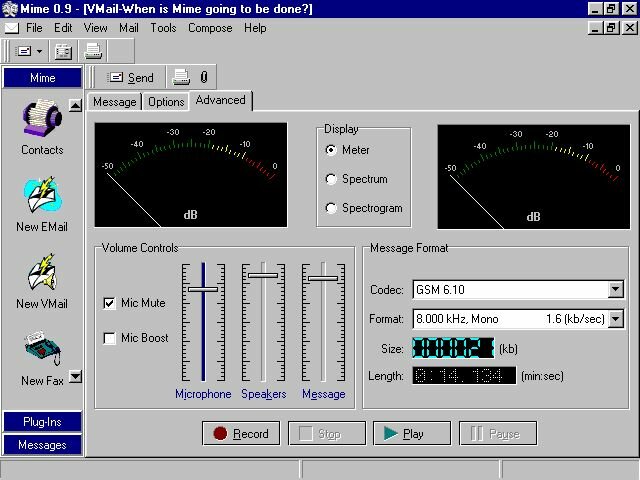Screen dimensions: 640x480
Task: Create a New VMail message
Action: 42,271
